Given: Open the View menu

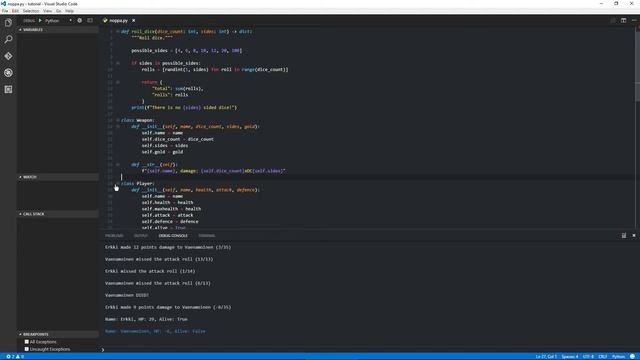Looking at the screenshot, I should point(48,11).
